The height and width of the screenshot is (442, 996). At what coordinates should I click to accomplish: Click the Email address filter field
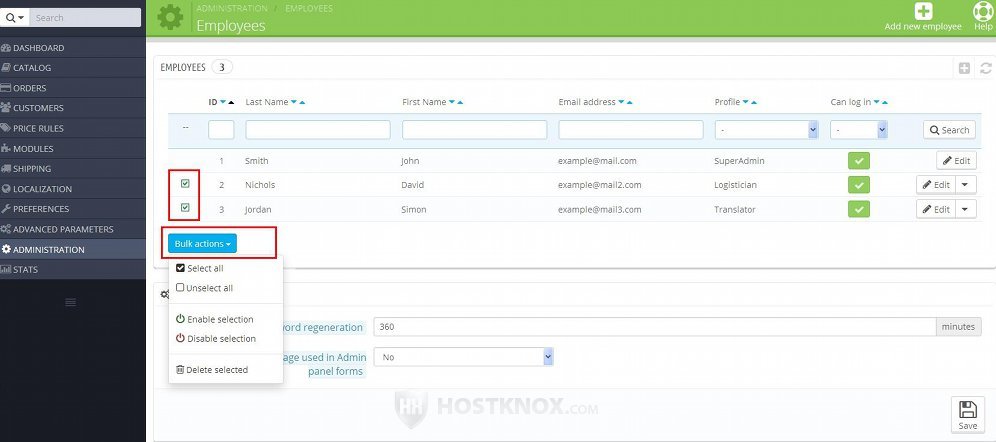631,130
